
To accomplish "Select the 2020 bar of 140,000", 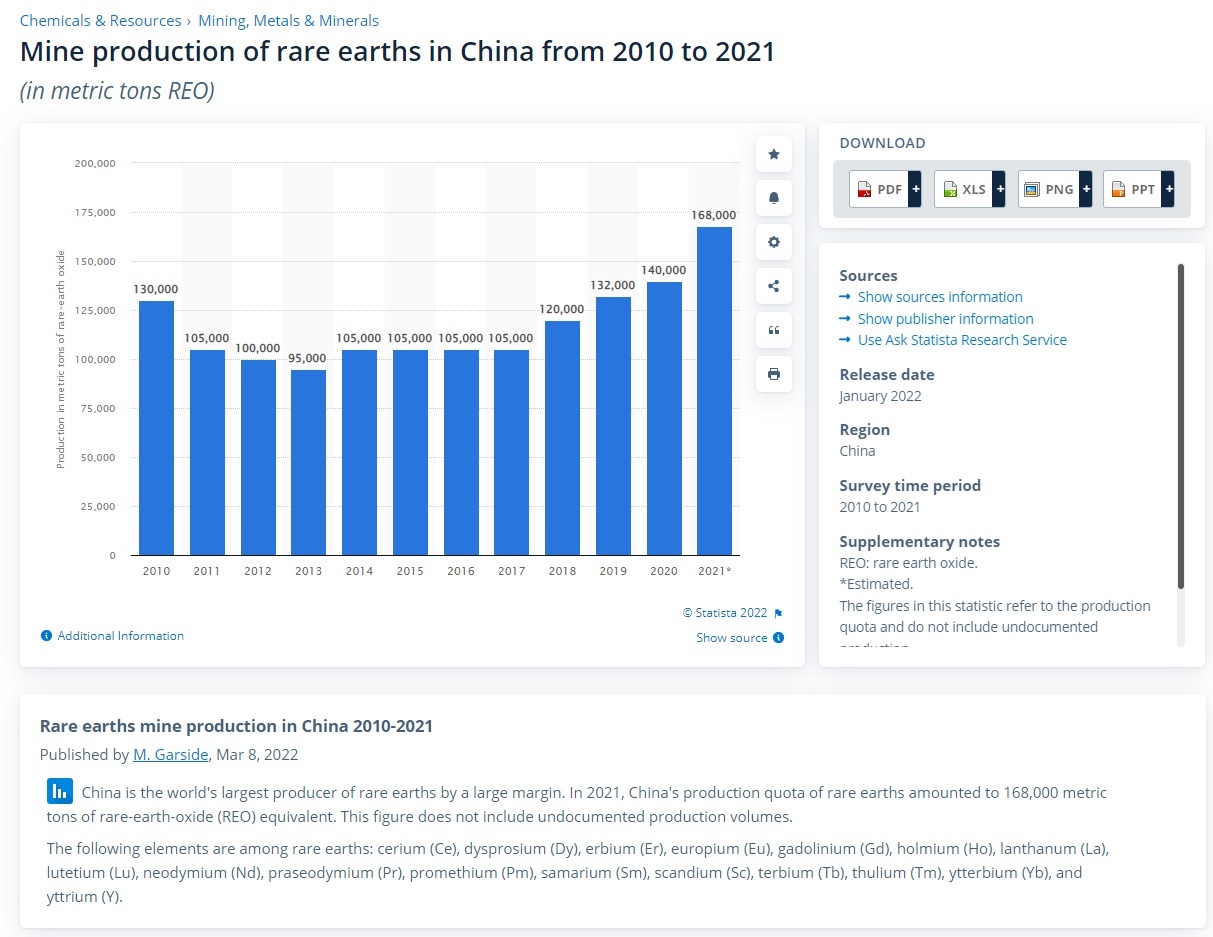I will [664, 418].
